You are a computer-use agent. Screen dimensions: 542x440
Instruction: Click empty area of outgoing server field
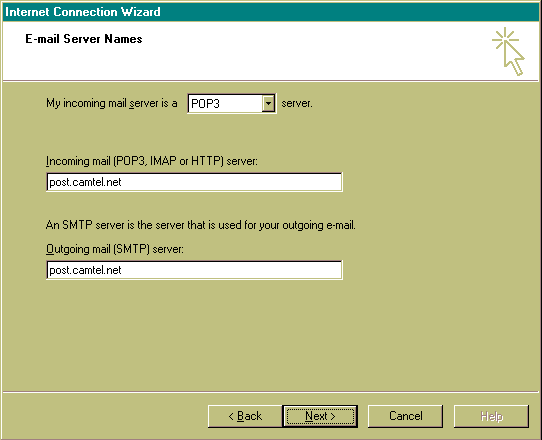click(232, 270)
